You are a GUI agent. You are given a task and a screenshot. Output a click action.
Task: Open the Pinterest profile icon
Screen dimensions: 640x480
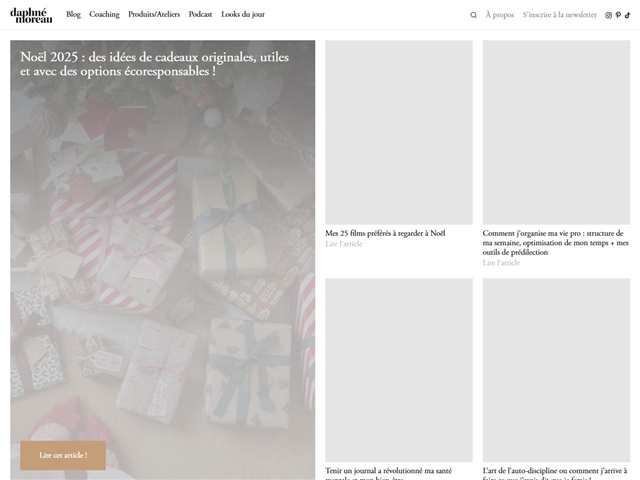click(619, 15)
